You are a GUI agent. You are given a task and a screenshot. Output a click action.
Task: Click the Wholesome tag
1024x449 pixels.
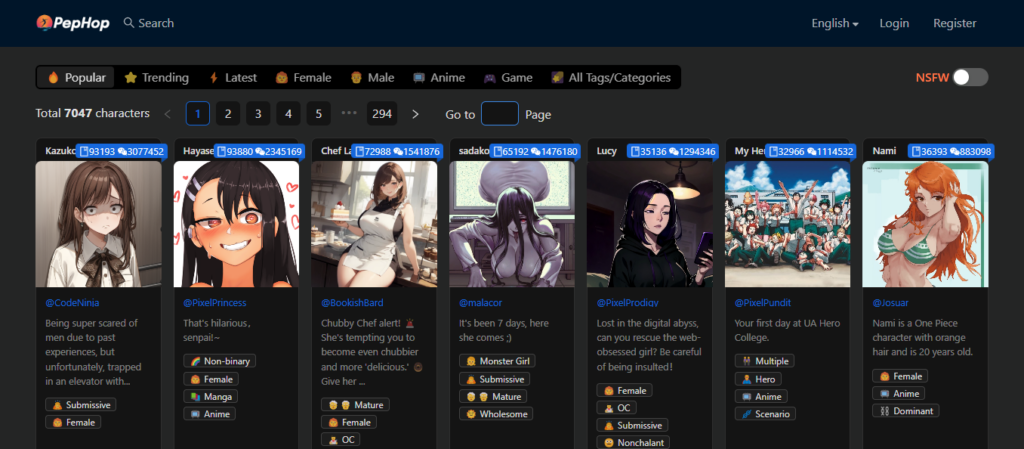(x=496, y=414)
